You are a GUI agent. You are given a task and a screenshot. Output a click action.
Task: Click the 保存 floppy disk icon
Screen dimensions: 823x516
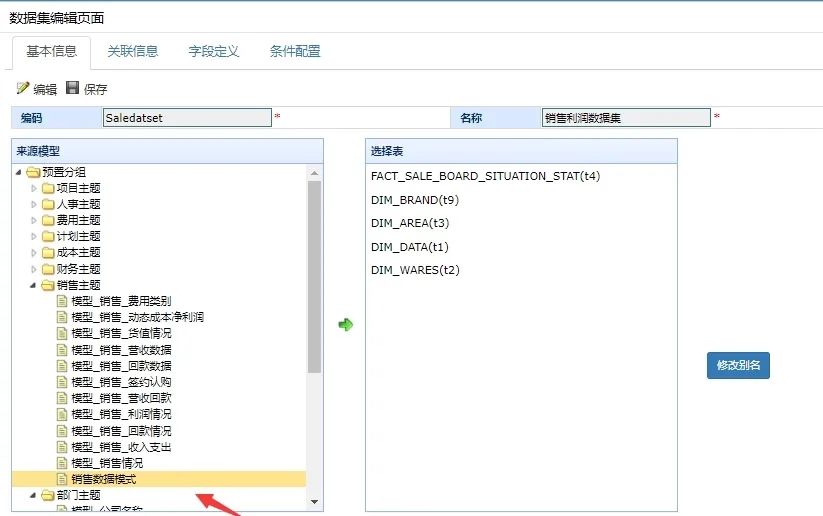[x=72, y=88]
